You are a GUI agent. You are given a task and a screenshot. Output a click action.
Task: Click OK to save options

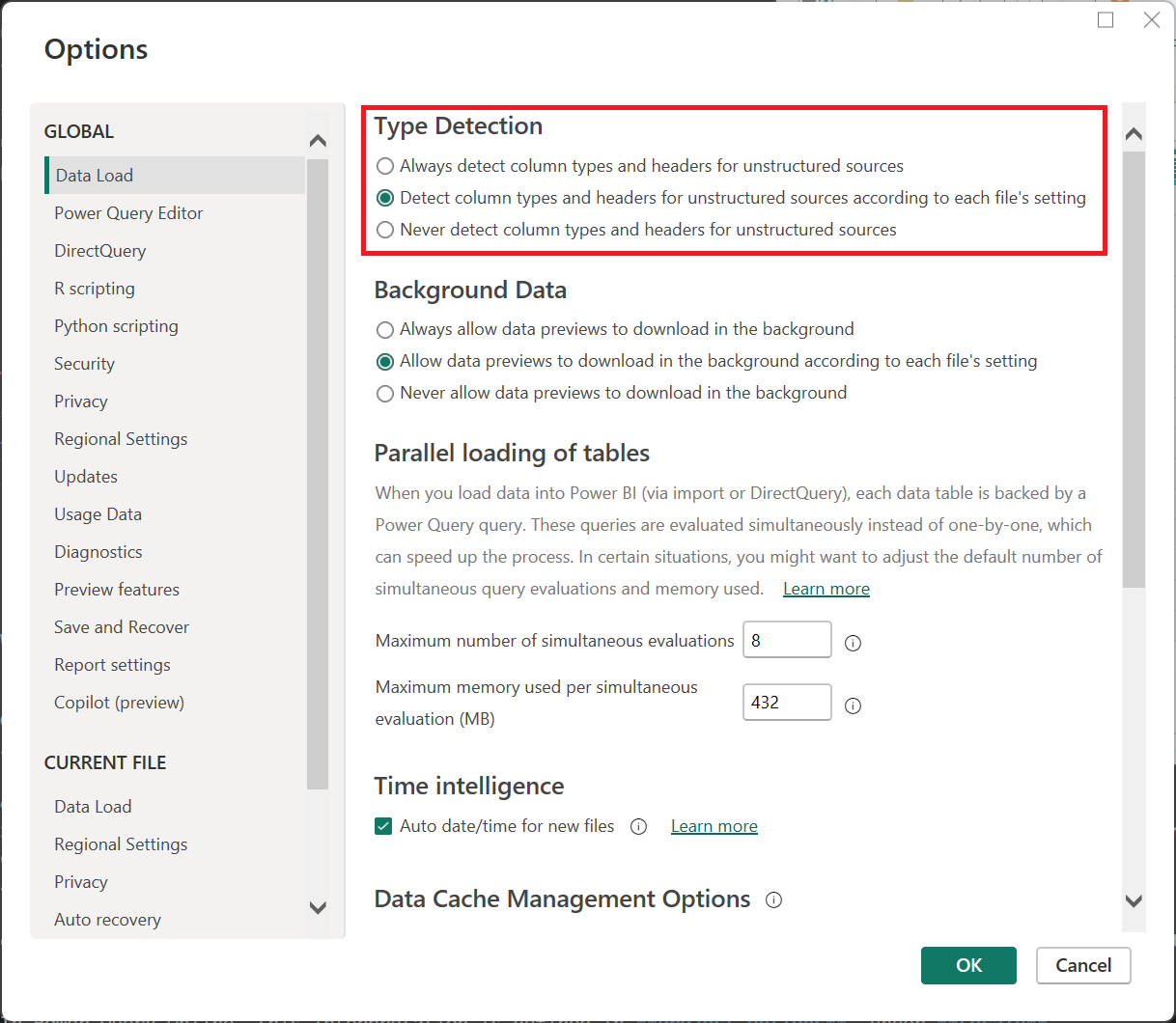(968, 965)
